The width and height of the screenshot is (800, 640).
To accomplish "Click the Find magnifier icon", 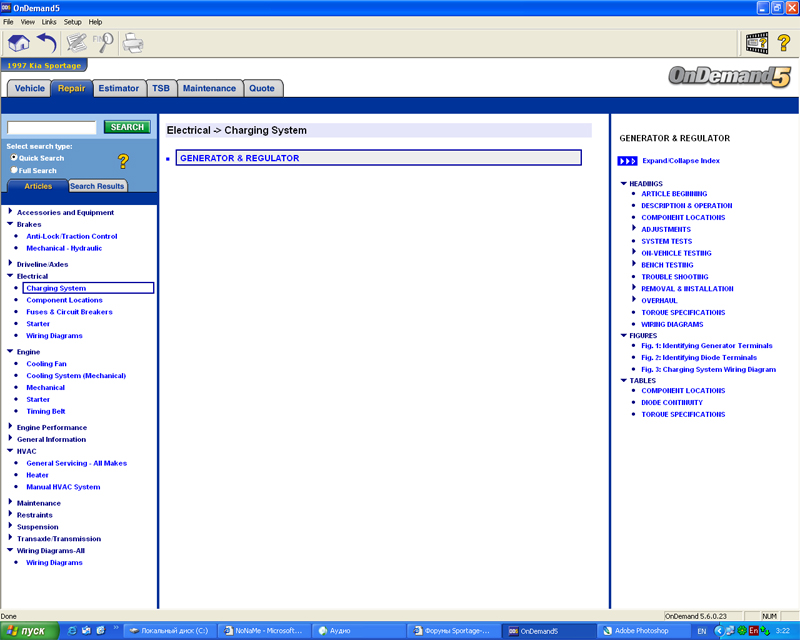I will [104, 42].
